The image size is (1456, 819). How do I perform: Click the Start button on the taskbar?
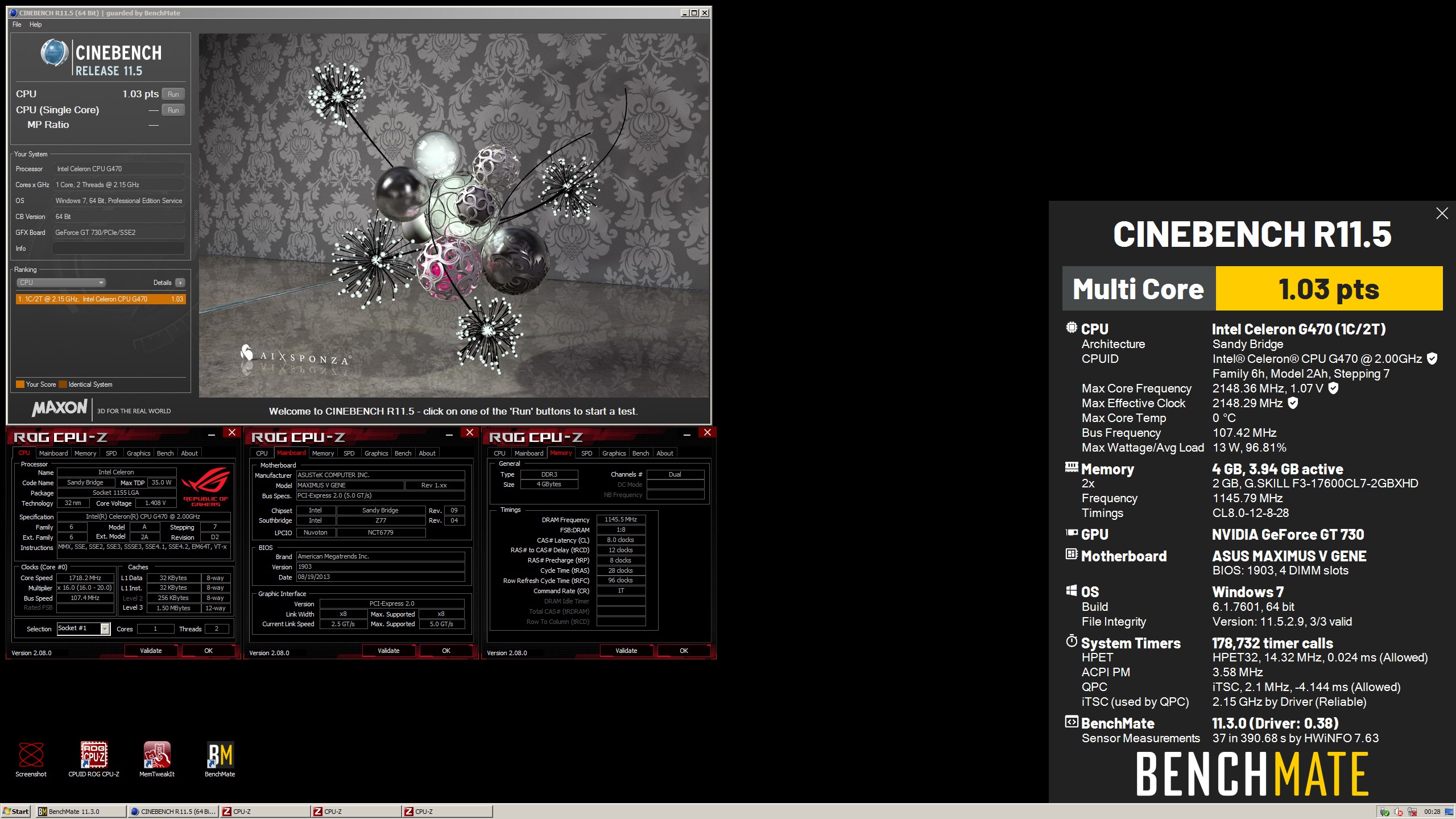click(x=16, y=812)
